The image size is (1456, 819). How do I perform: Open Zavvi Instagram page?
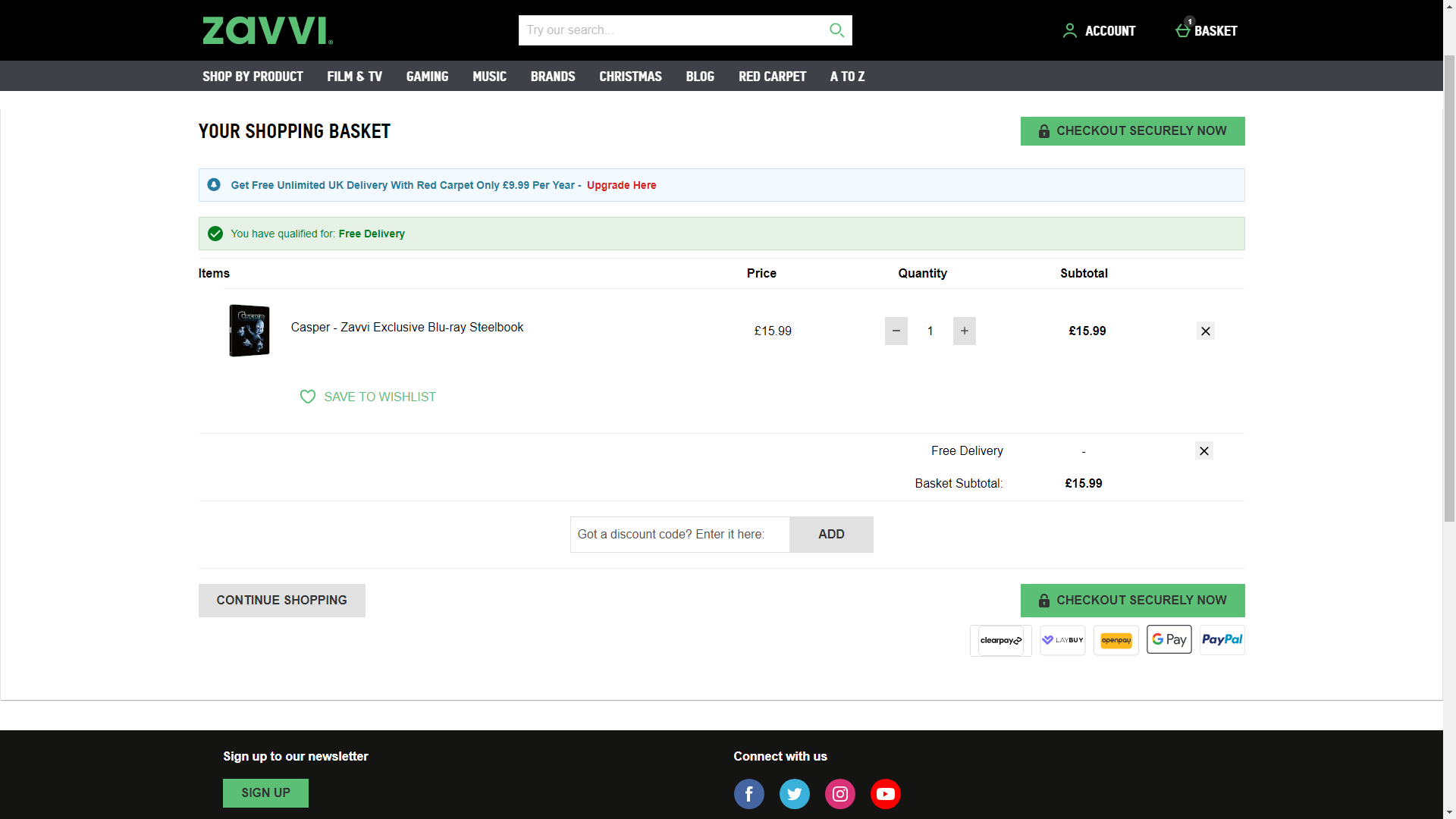[x=840, y=794]
